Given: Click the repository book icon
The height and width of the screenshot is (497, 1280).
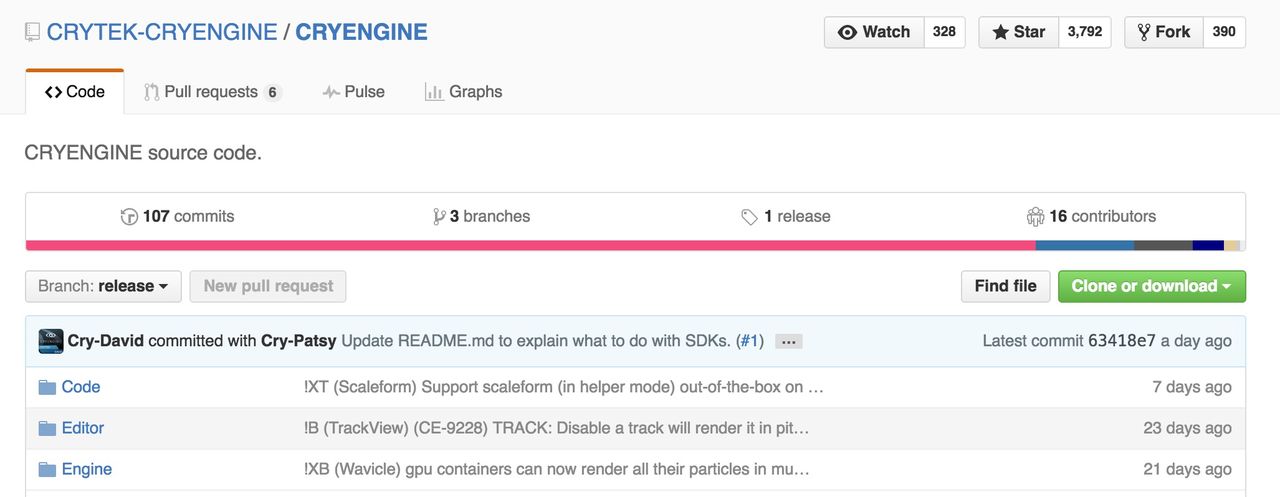Looking at the screenshot, I should point(33,32).
